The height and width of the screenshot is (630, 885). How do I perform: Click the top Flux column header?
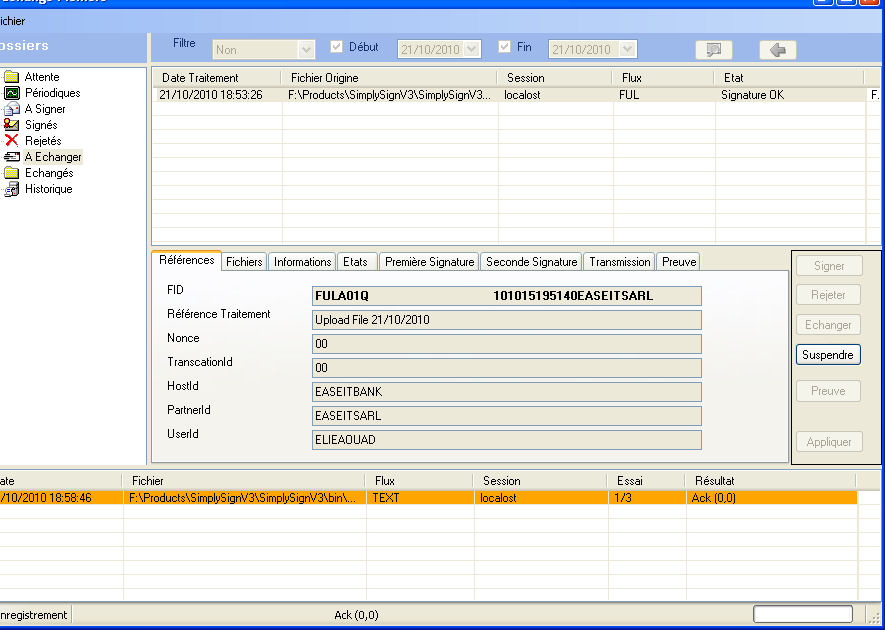click(664, 78)
